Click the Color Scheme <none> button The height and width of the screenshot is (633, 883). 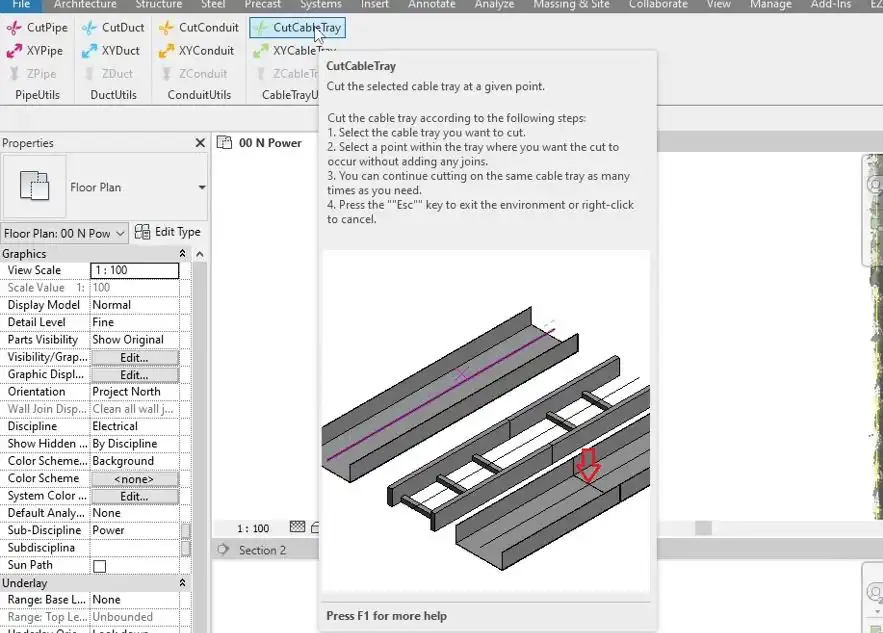pyautogui.click(x=135, y=479)
